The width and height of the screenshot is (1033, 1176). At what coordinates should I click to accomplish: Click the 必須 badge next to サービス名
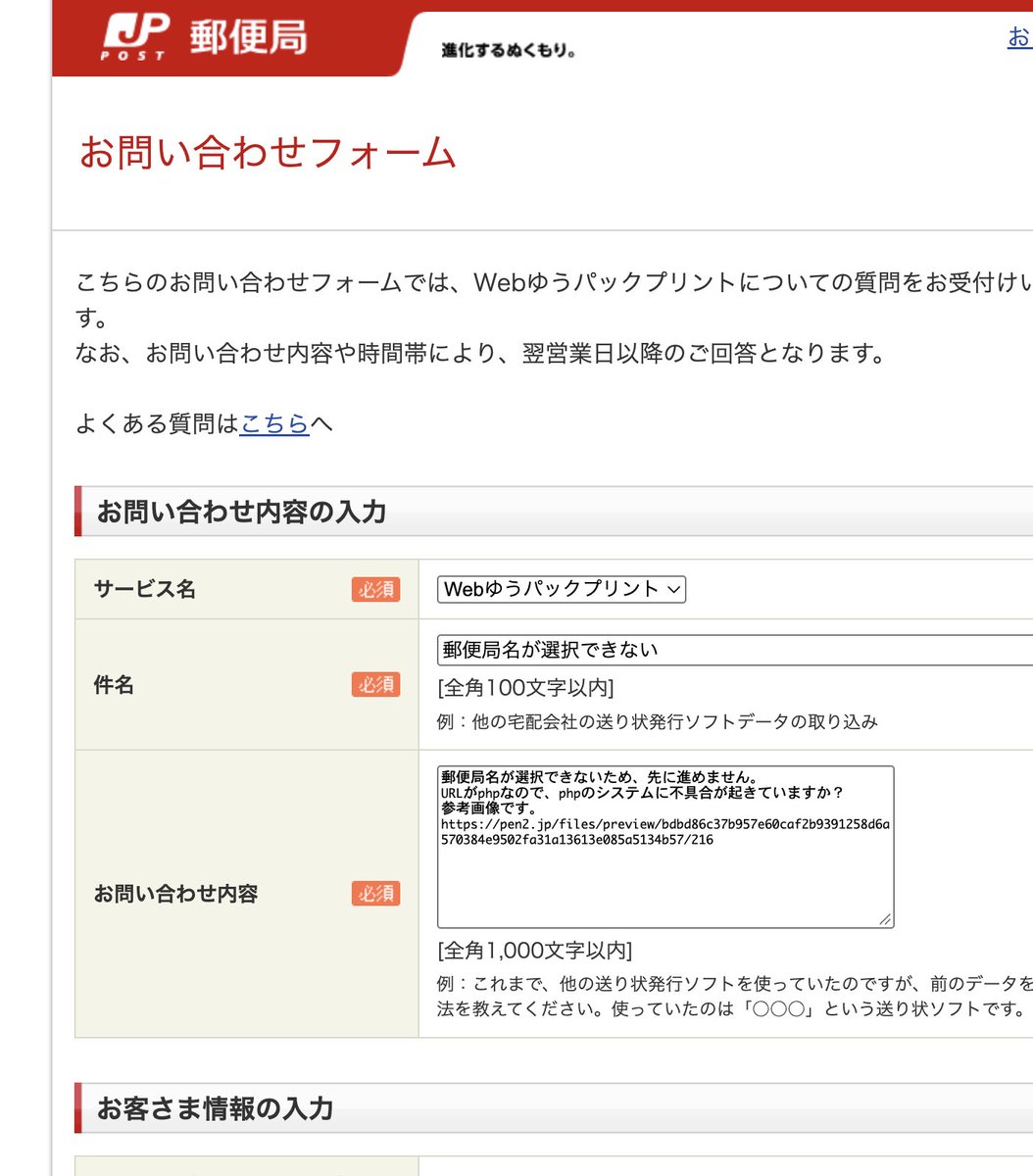click(x=376, y=589)
